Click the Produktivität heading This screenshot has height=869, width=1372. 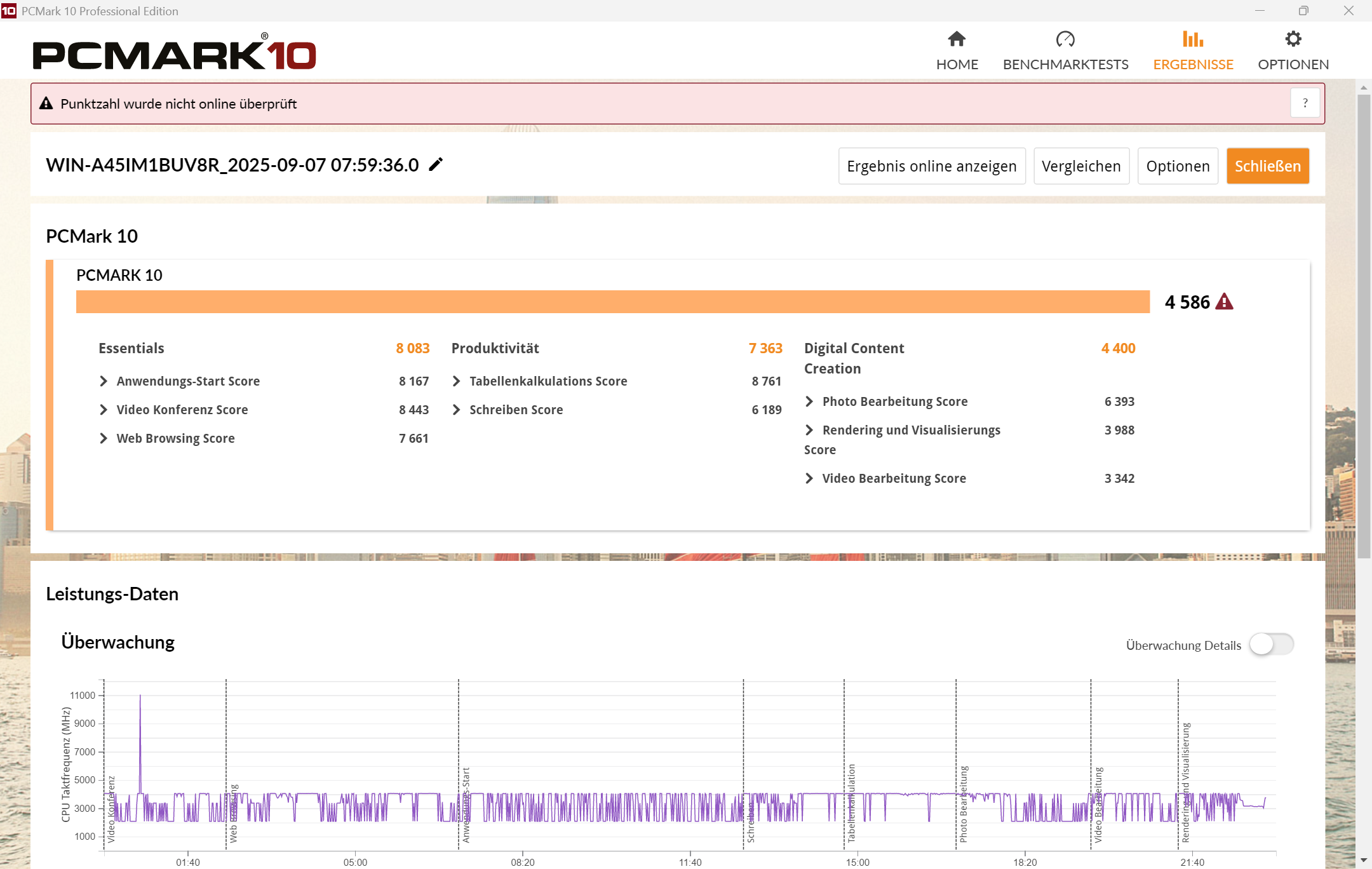[x=495, y=348]
